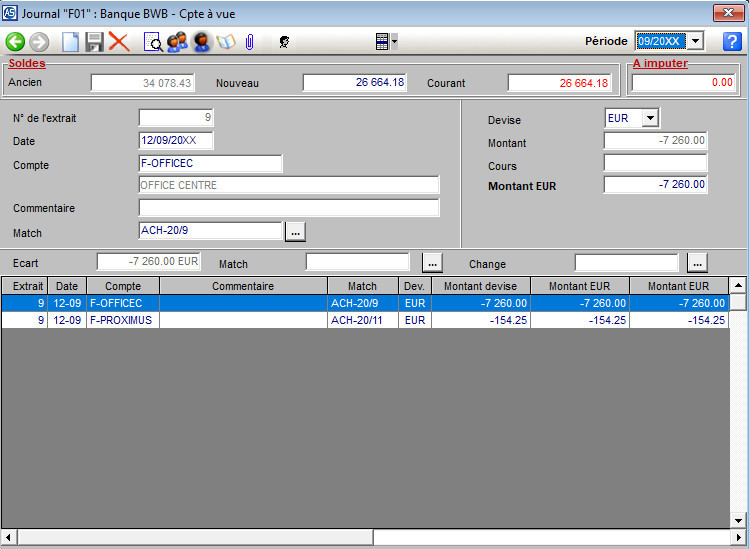
Task: Click the green back arrow icon
Action: (15, 41)
